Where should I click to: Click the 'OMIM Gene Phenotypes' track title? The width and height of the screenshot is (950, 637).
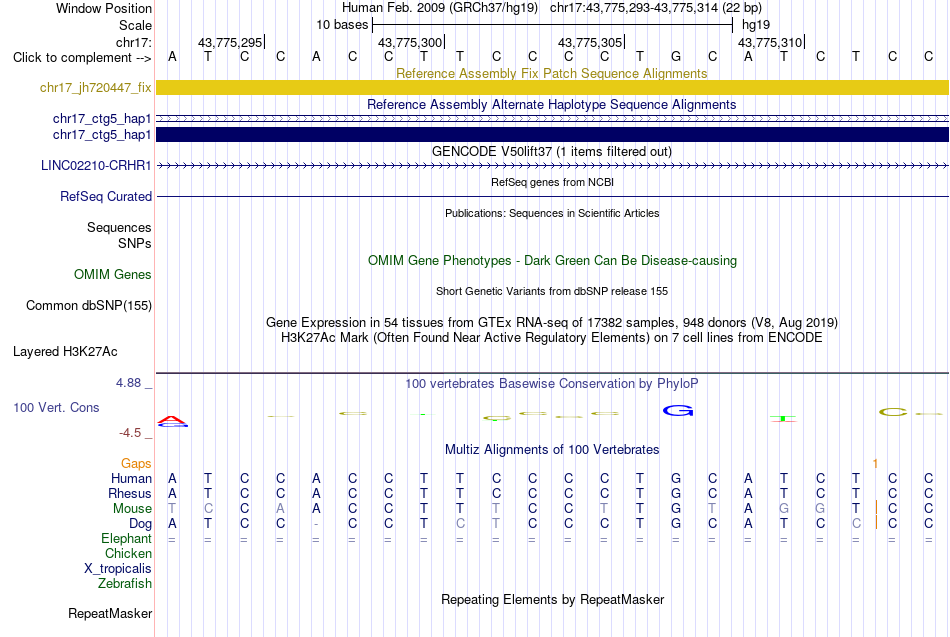pyautogui.click(x=553, y=261)
